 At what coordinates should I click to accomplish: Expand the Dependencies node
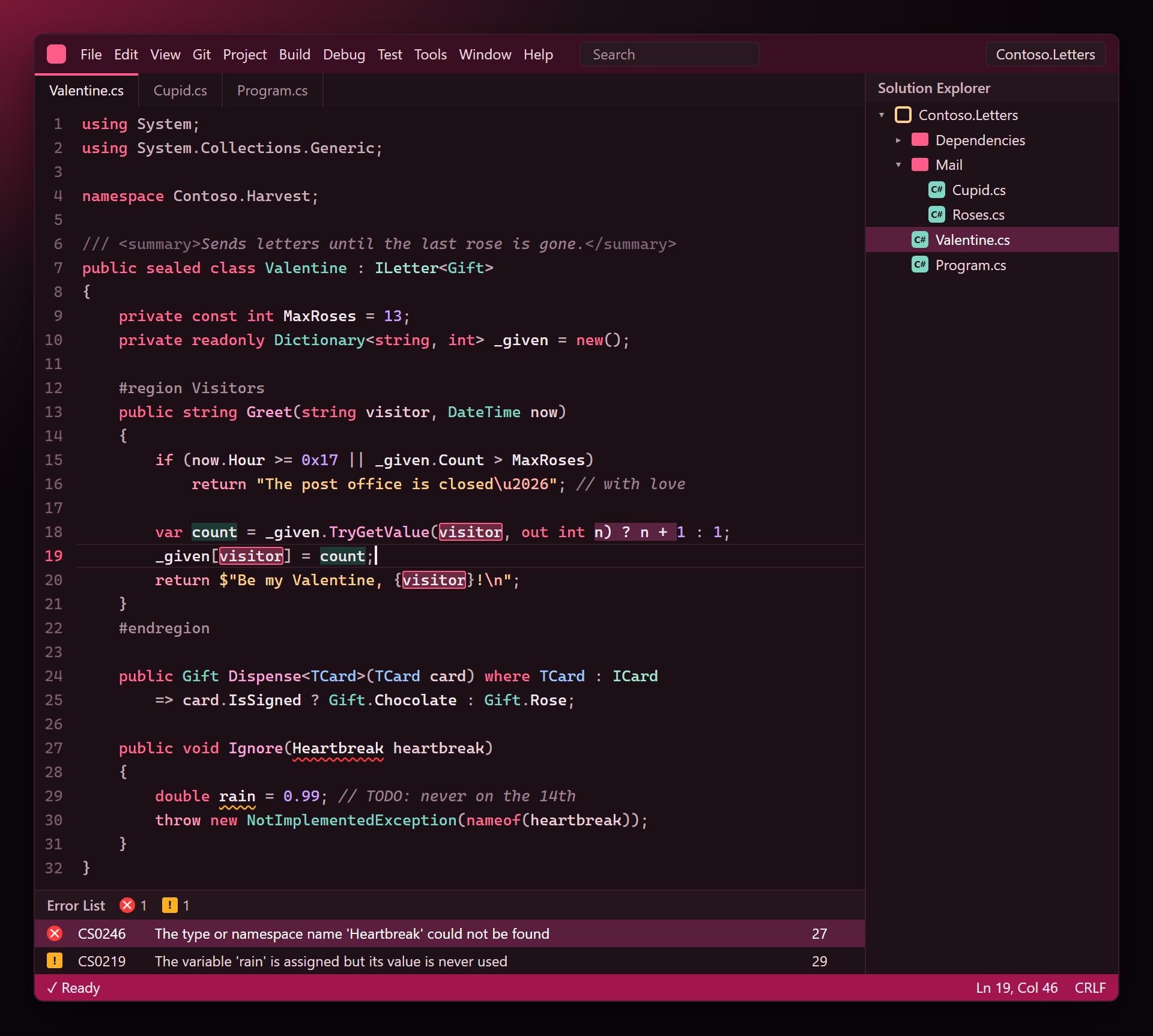coord(898,140)
